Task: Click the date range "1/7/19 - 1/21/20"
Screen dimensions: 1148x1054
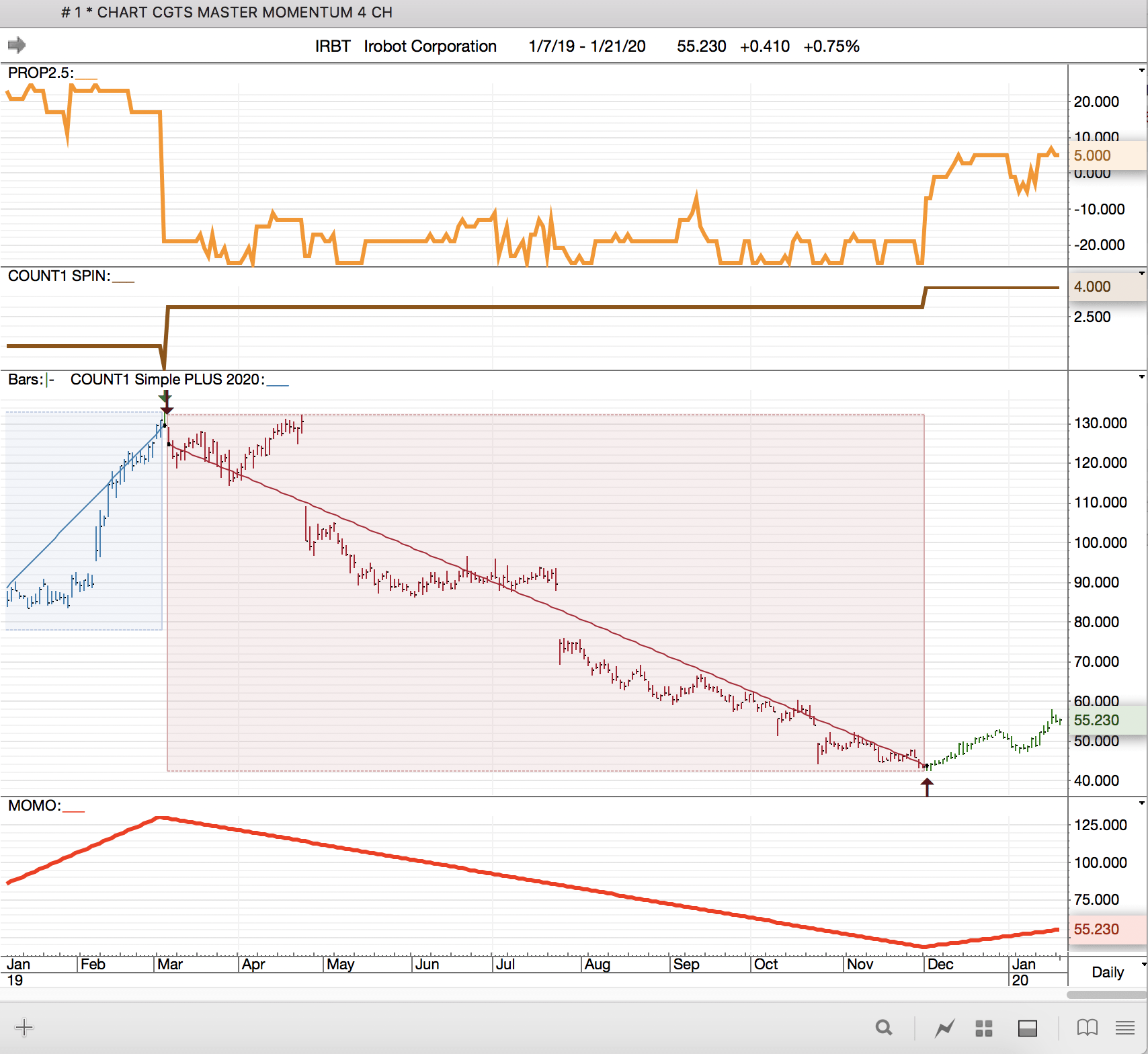Action: pyautogui.click(x=587, y=46)
